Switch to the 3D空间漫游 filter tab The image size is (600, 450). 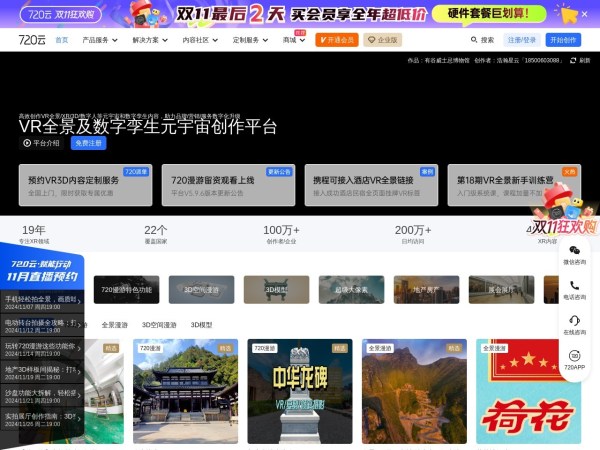point(159,325)
